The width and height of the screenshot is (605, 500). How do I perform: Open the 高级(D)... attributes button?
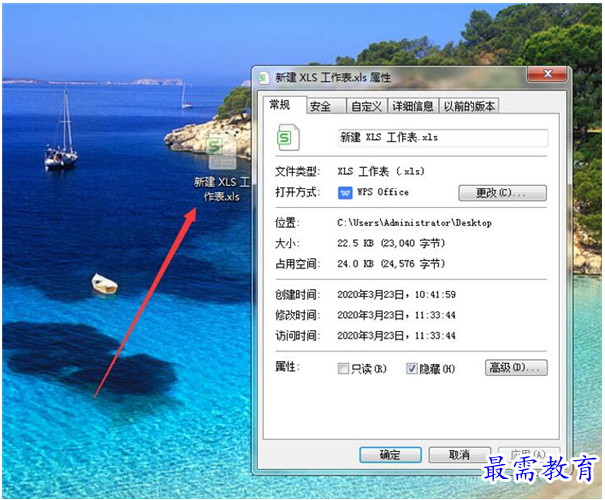coord(516,368)
